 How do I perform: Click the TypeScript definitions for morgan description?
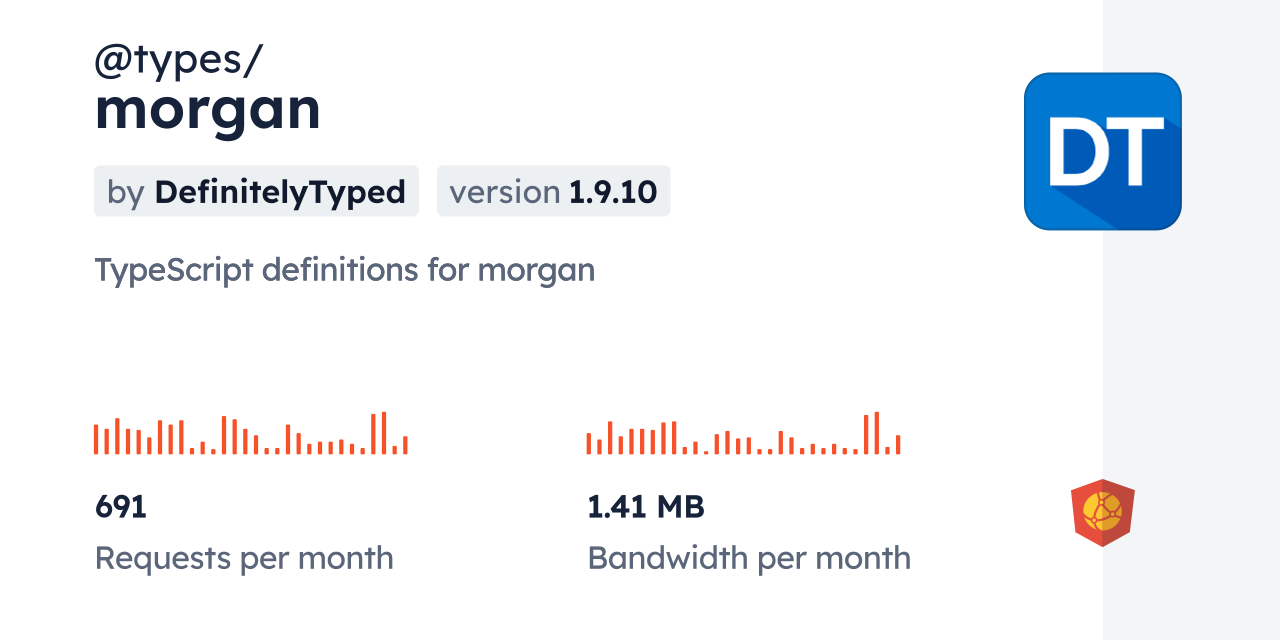click(344, 269)
